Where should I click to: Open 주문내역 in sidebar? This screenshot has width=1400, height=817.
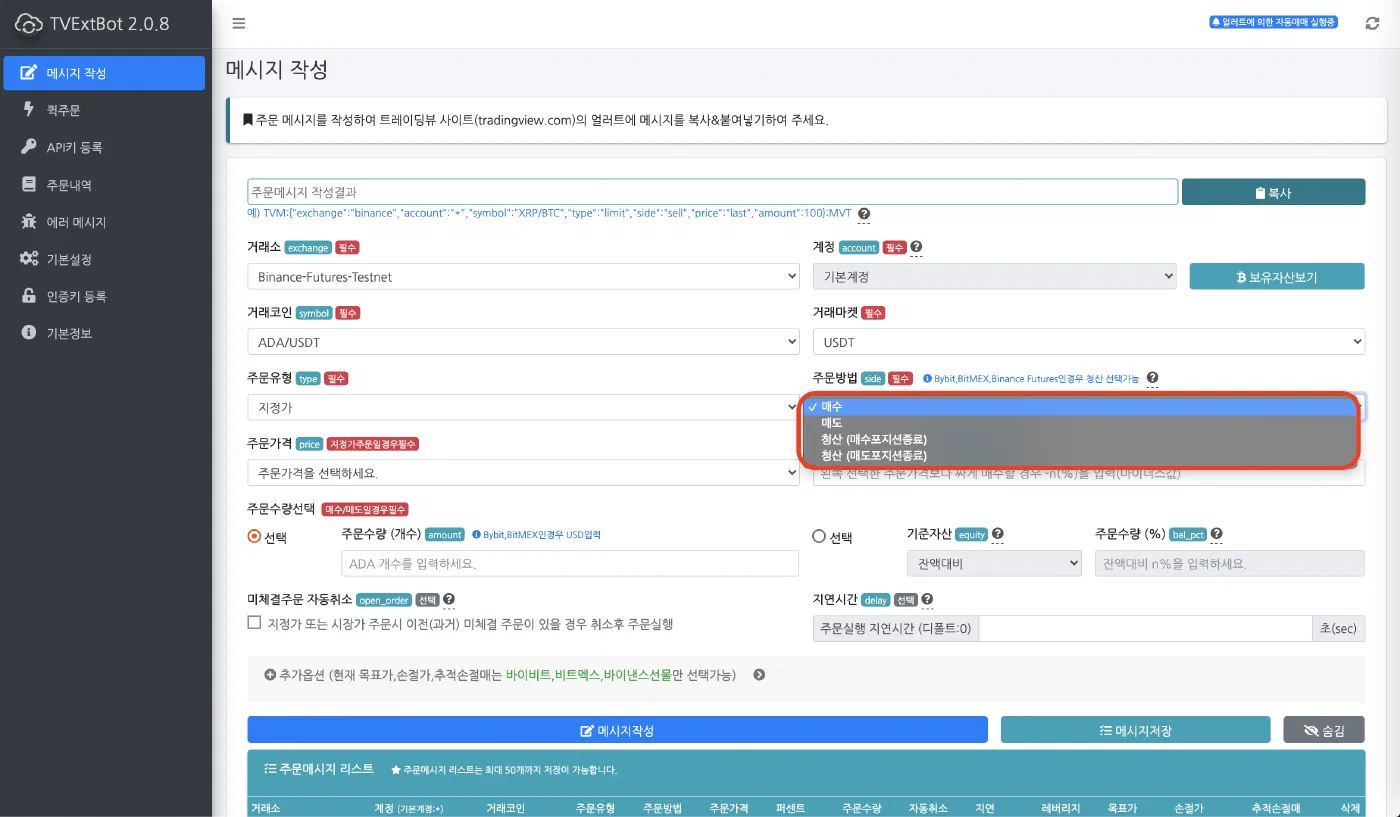tap(104, 185)
